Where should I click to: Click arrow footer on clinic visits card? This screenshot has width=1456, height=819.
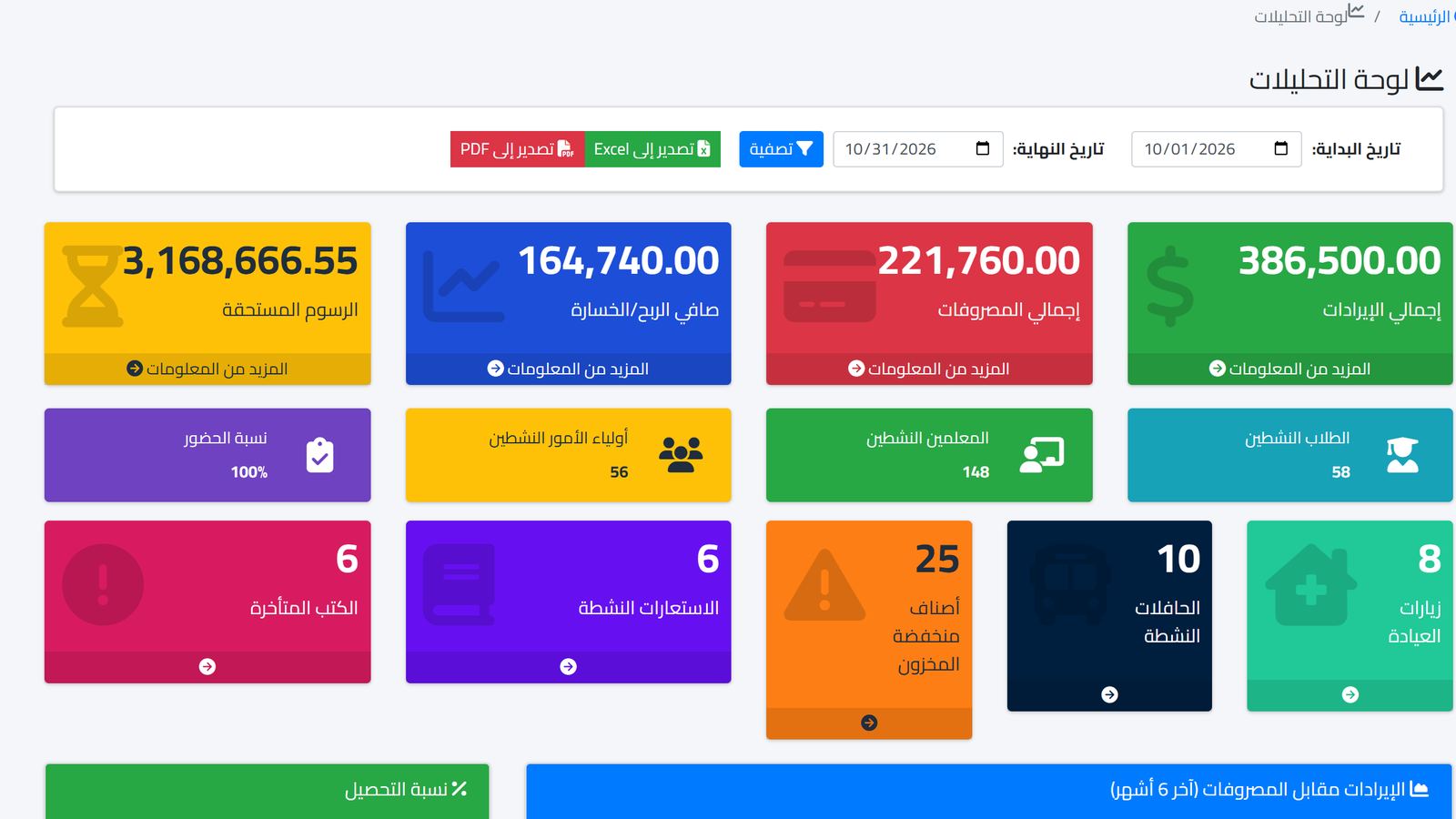1350,695
